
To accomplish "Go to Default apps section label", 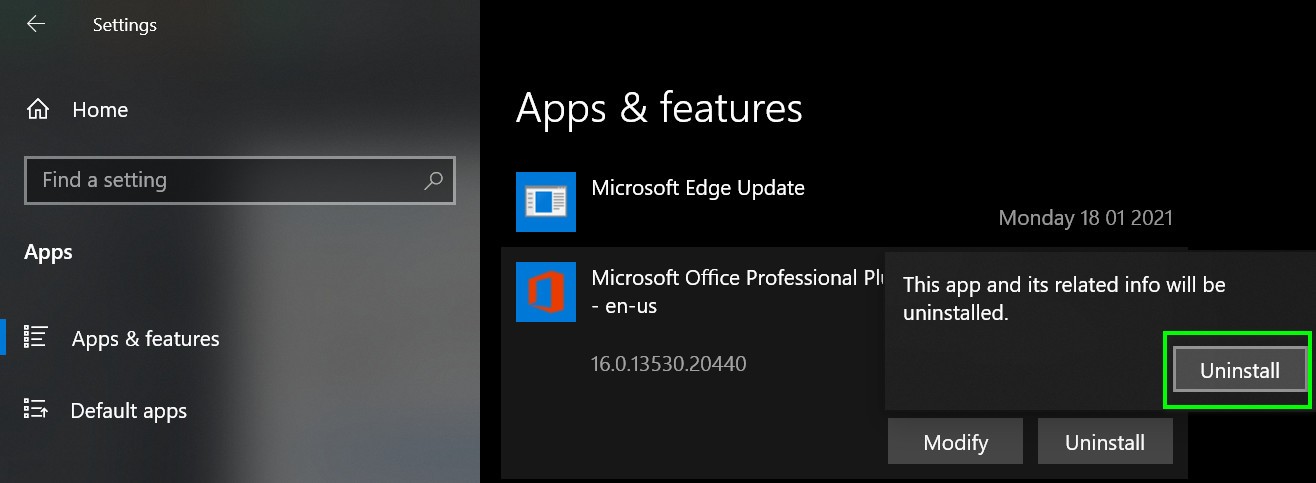I will click(x=129, y=411).
